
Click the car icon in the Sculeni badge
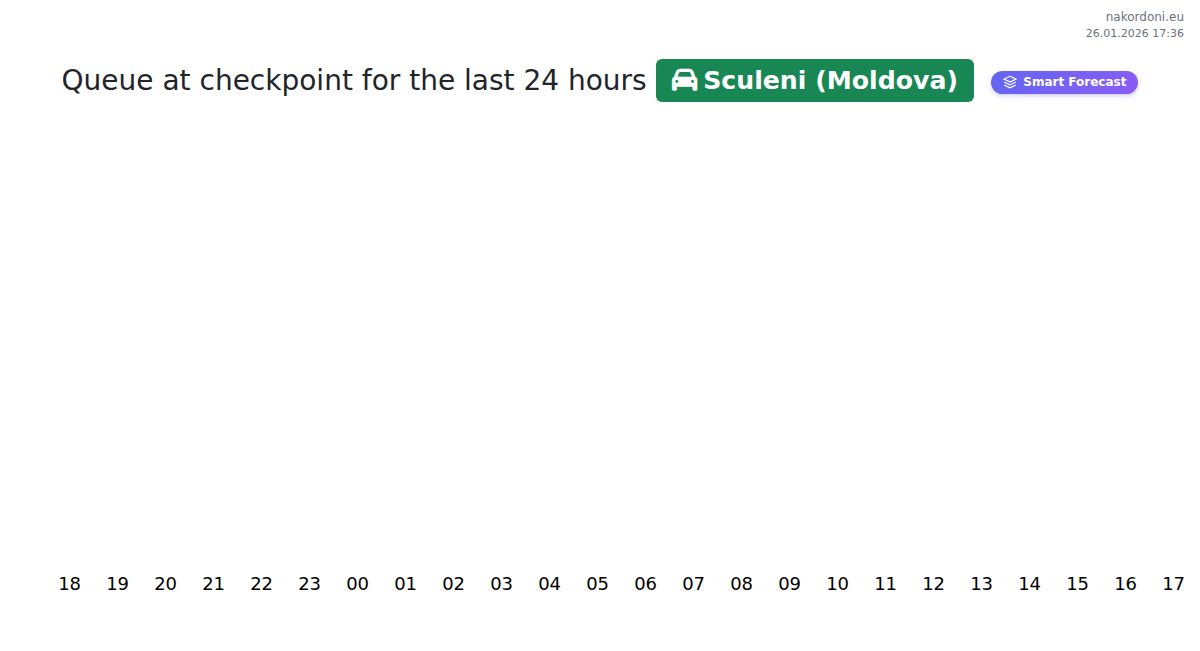(684, 81)
